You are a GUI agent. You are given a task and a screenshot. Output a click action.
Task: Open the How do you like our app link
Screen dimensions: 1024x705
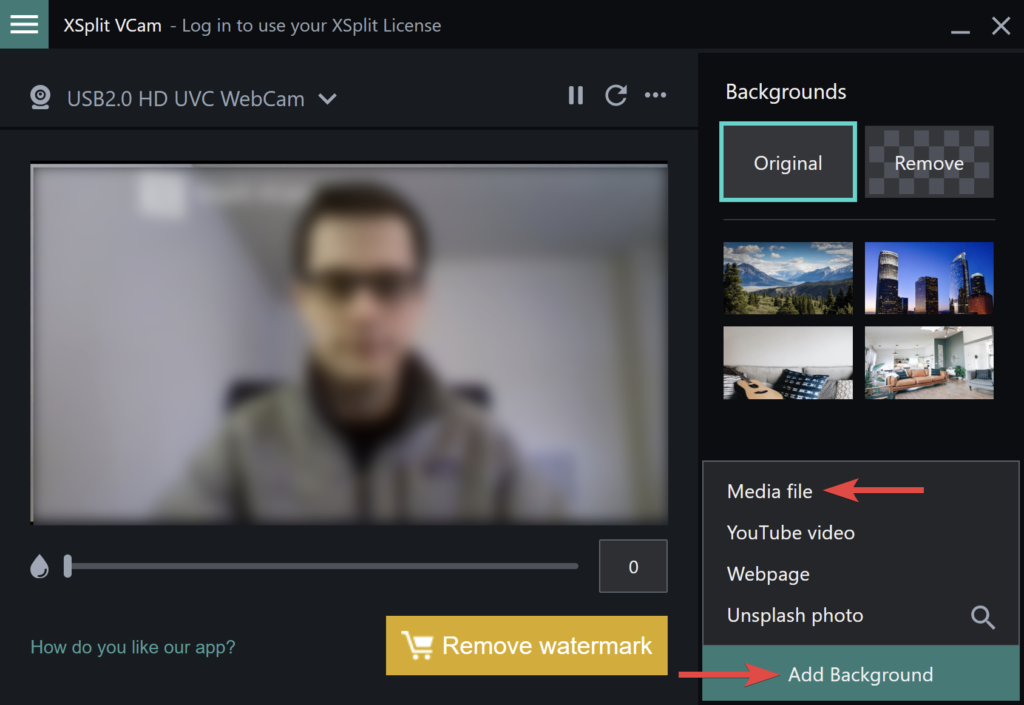point(133,647)
